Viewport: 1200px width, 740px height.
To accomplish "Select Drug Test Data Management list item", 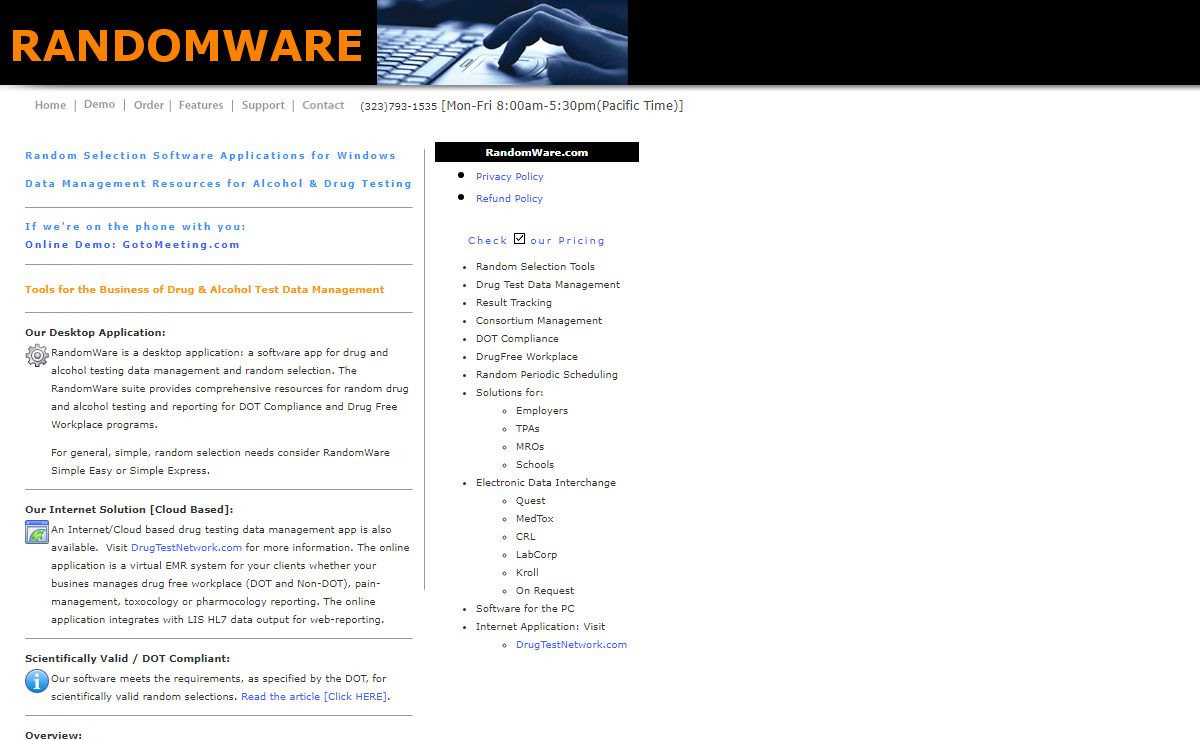I will click(x=548, y=284).
